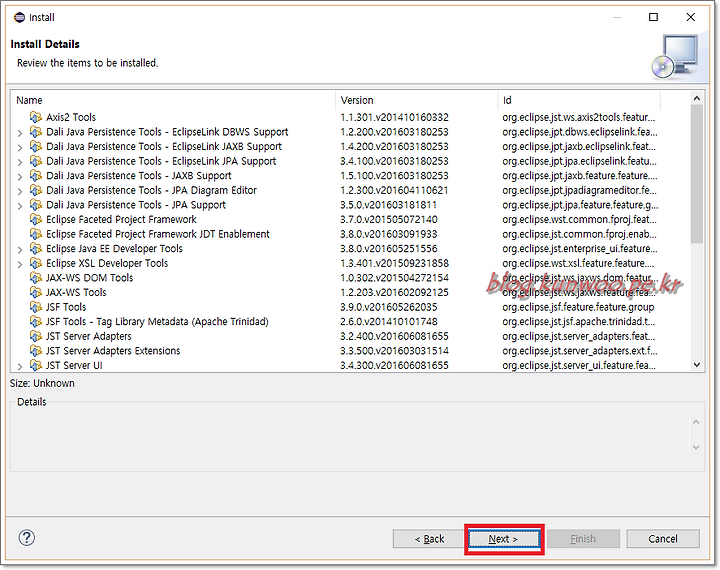Click the item list scroll-down arrow

coord(697,365)
